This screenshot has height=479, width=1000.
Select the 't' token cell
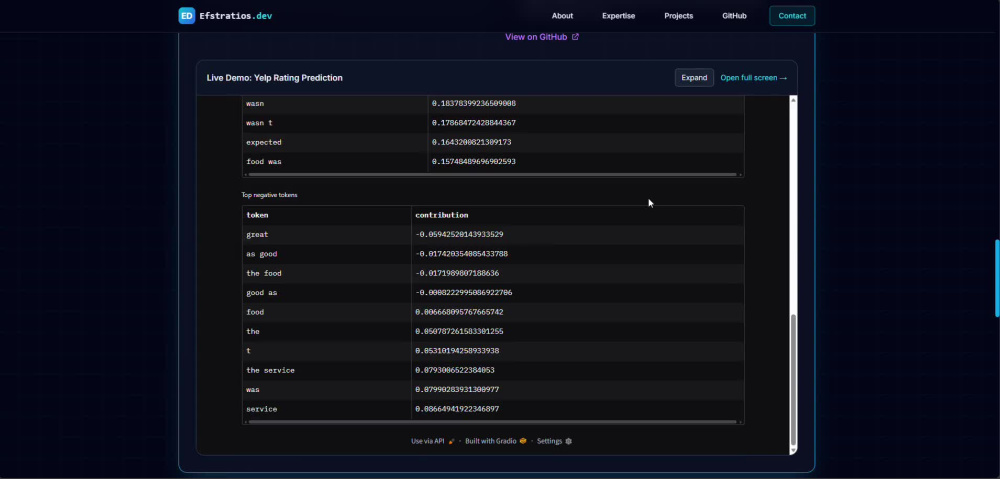click(x=327, y=351)
